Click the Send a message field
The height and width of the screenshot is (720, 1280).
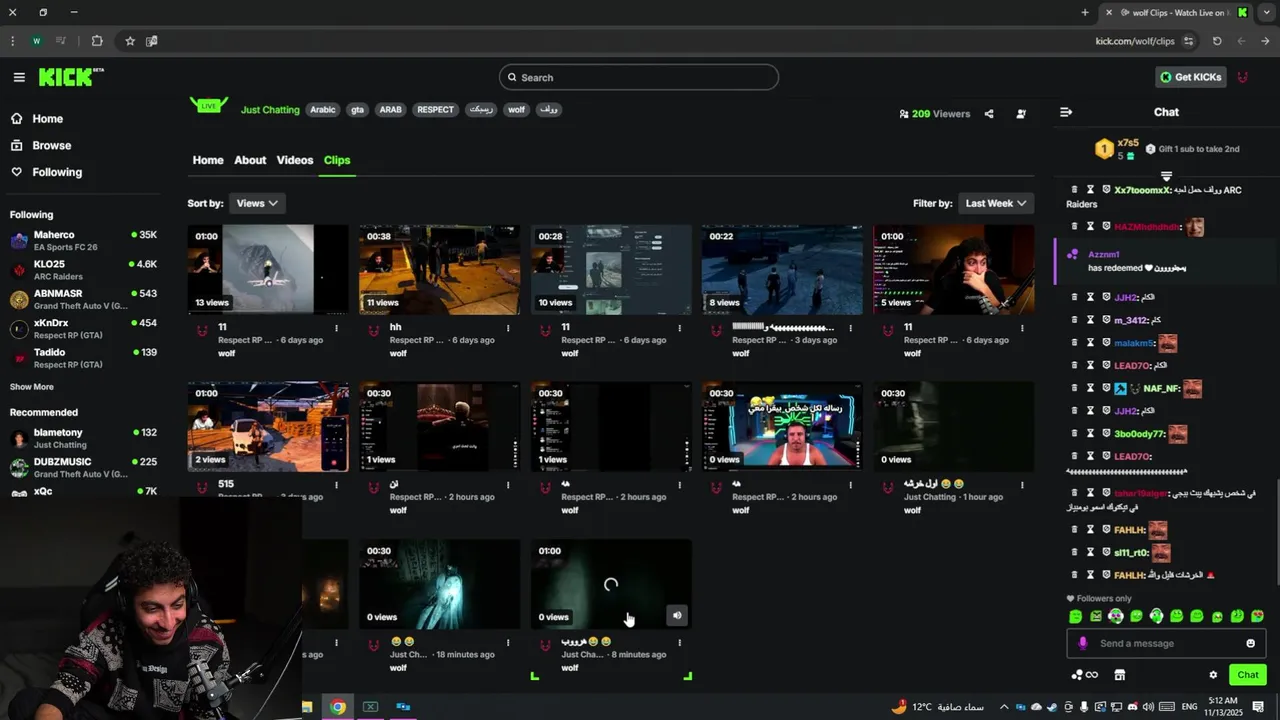pyautogui.click(x=1166, y=643)
